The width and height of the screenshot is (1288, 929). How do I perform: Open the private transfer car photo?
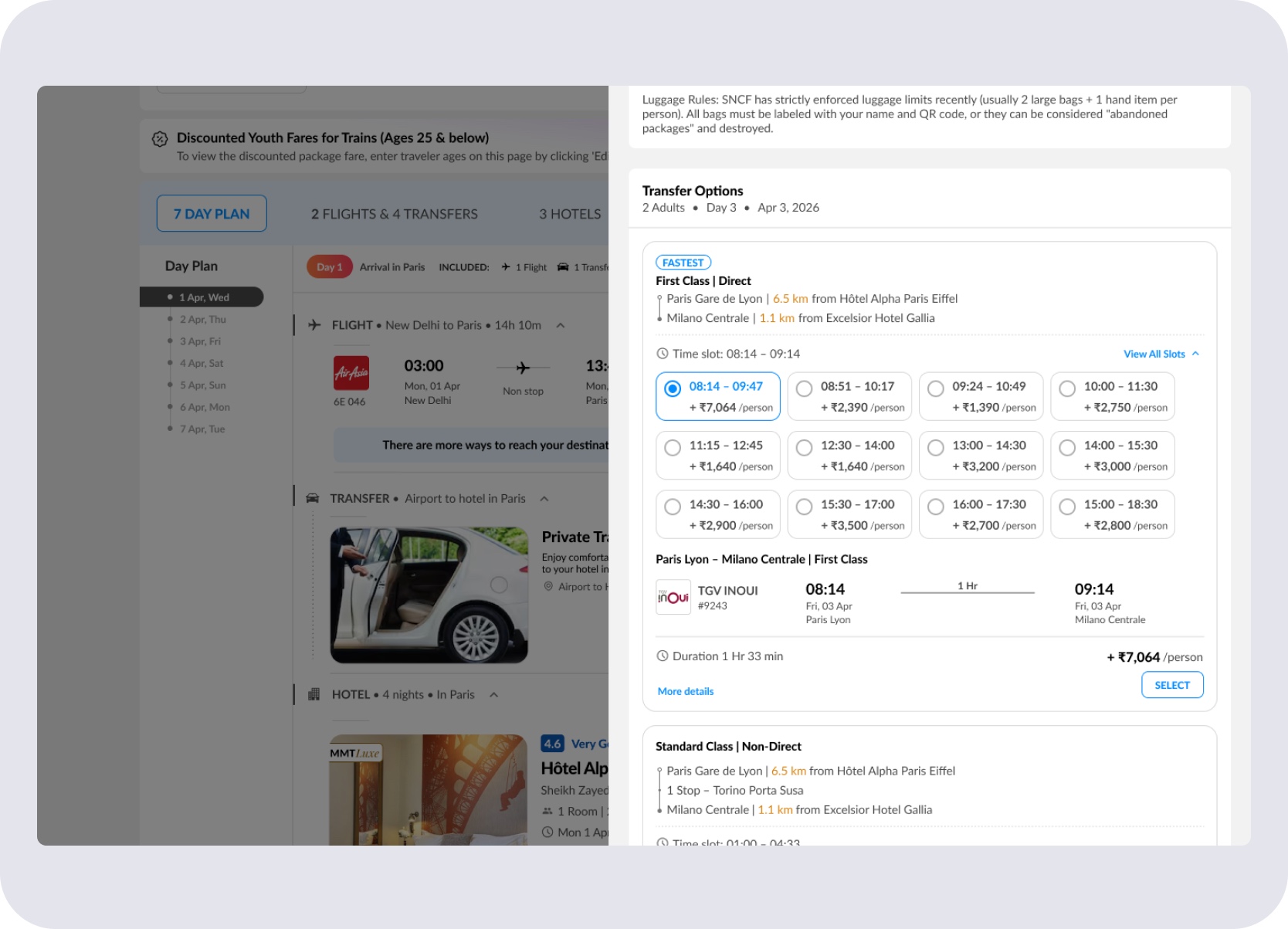point(429,595)
